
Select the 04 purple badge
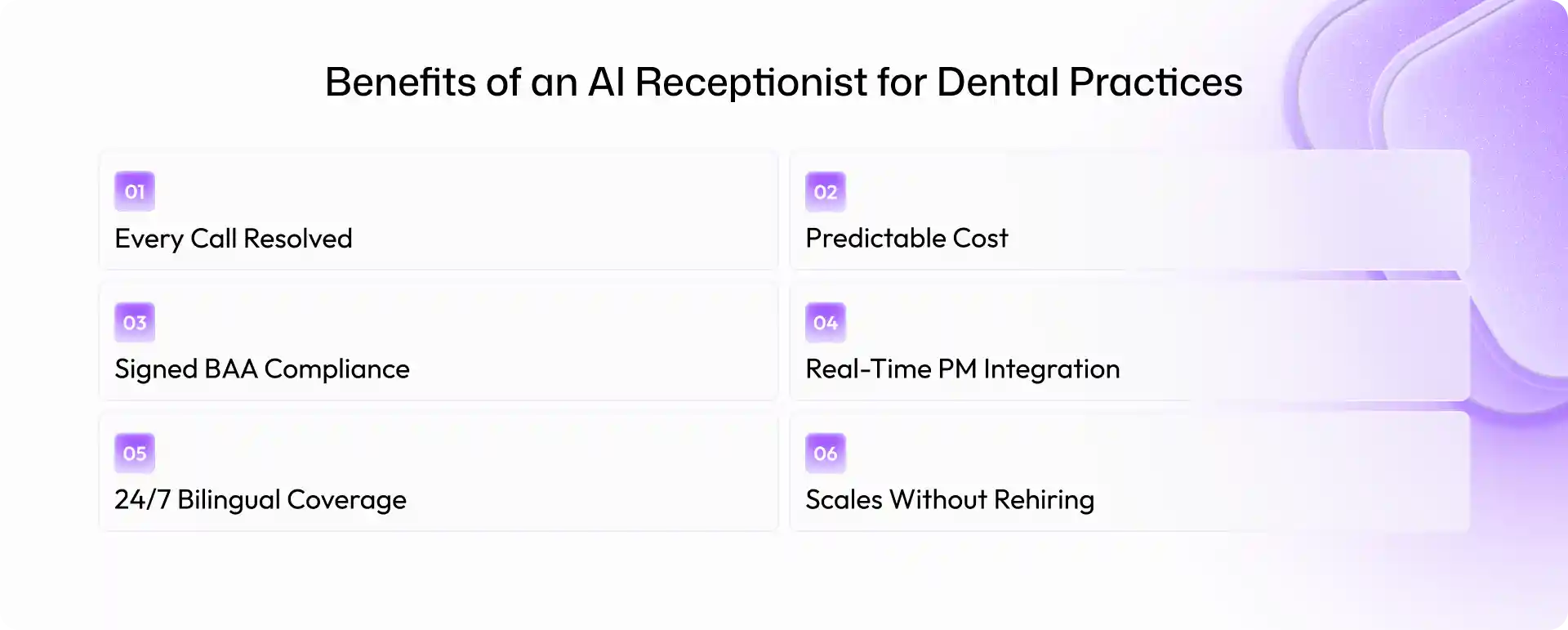826,323
